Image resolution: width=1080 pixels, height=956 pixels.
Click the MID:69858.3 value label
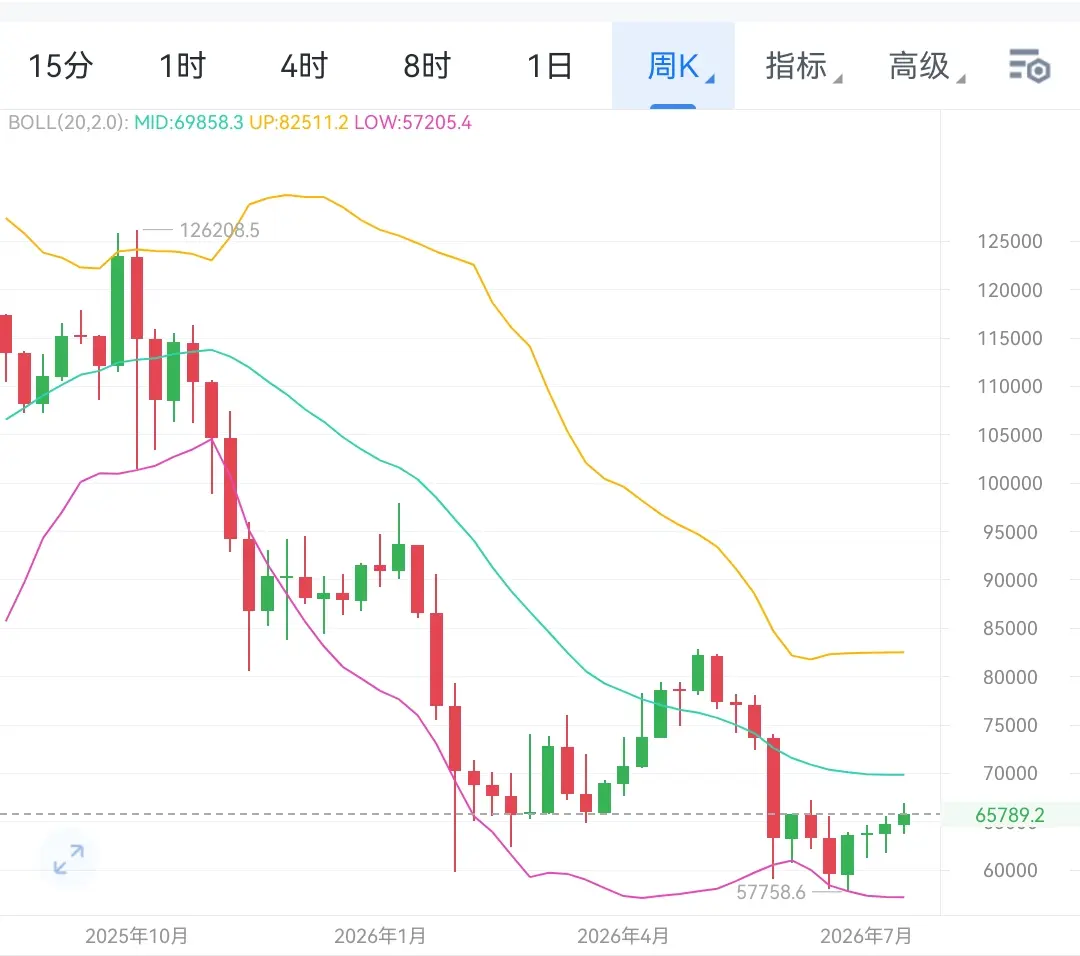tap(189, 123)
